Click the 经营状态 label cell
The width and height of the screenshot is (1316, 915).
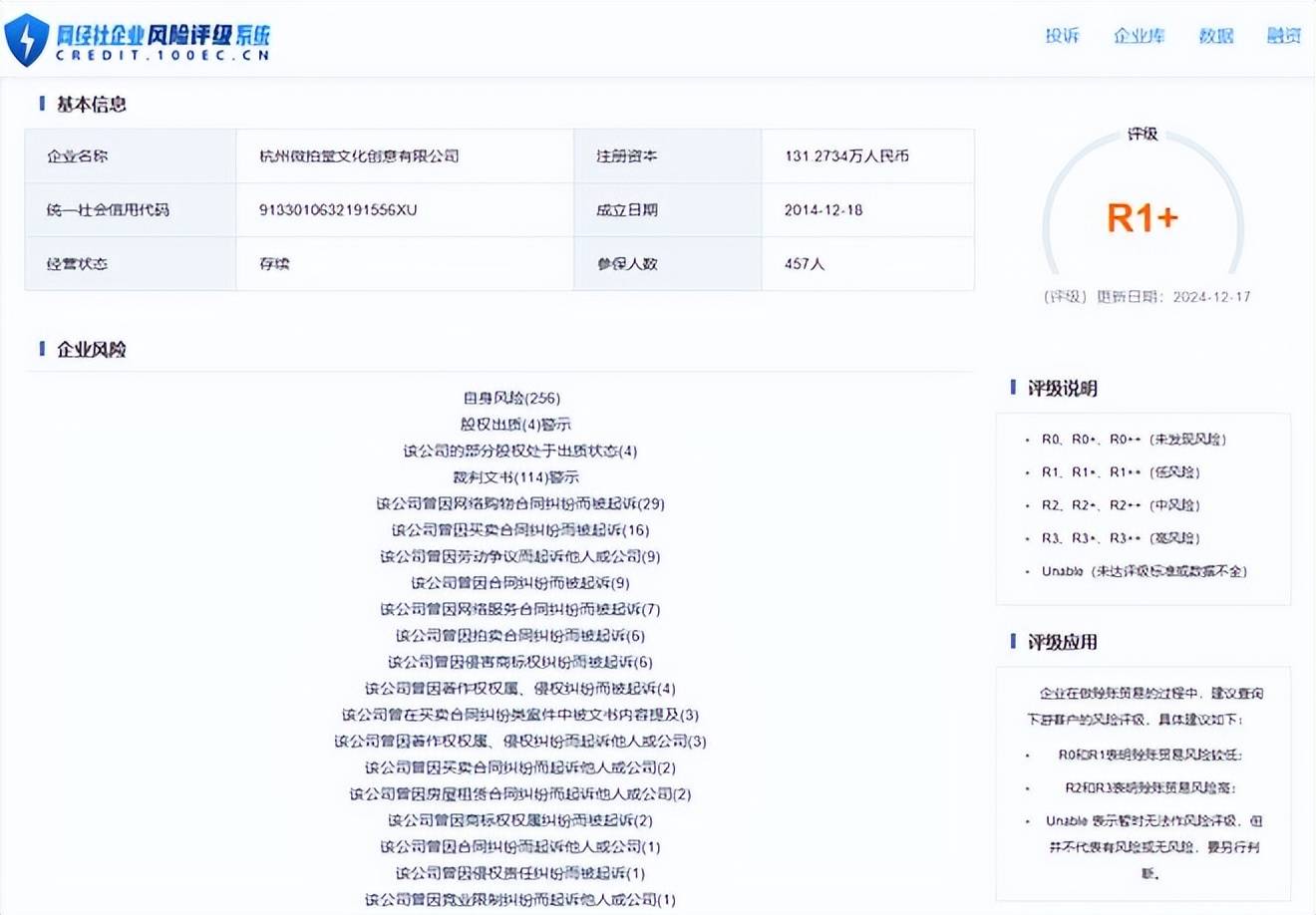click(x=131, y=264)
